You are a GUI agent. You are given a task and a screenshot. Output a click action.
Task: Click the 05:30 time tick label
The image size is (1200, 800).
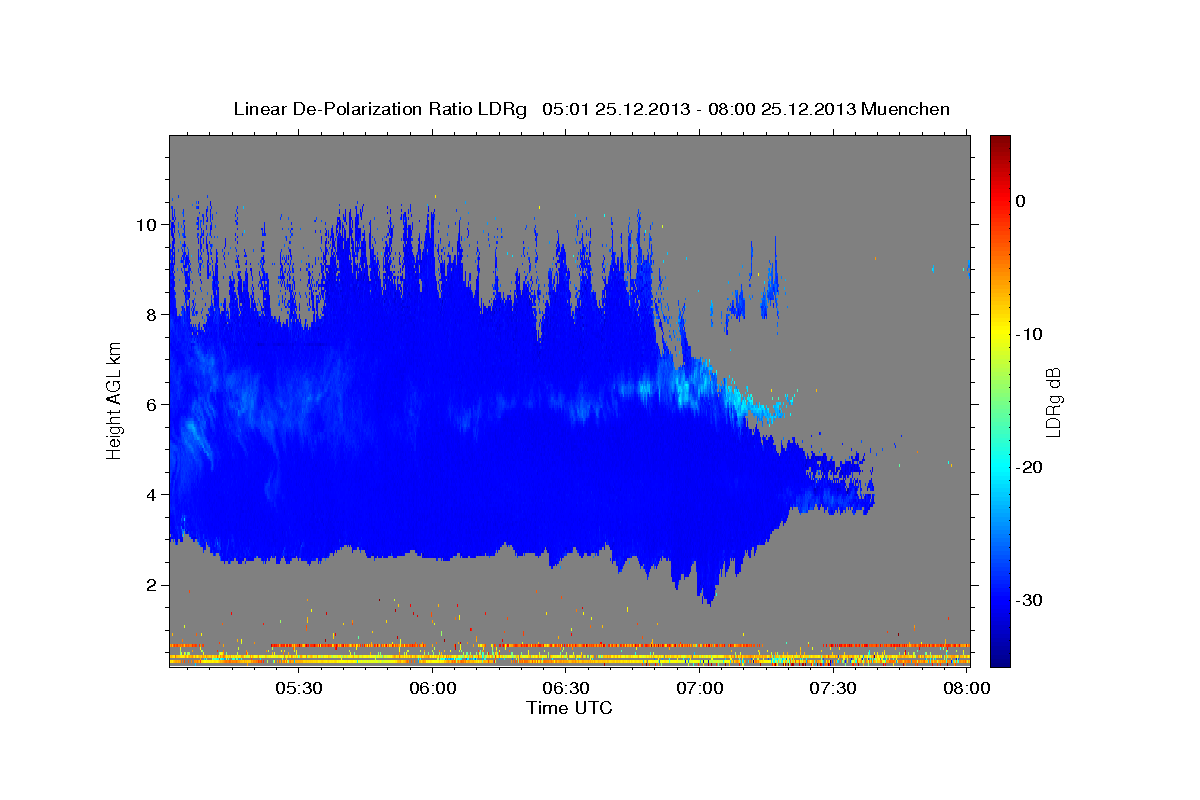(x=298, y=689)
